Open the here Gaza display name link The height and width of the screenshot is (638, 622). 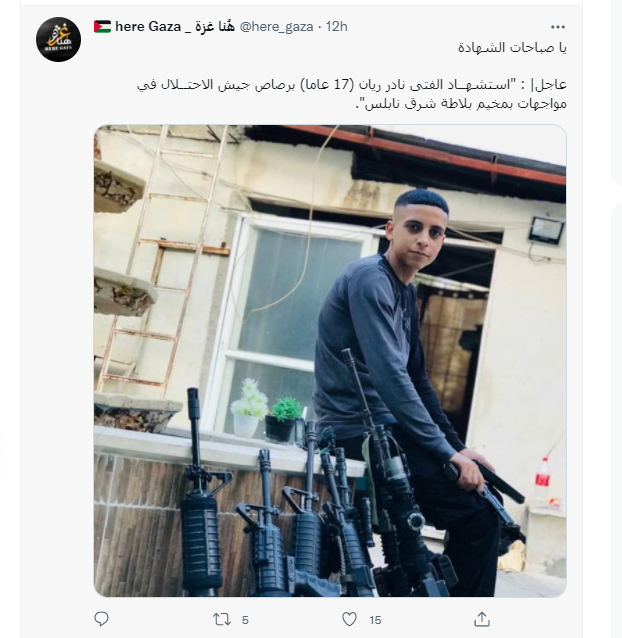175,26
